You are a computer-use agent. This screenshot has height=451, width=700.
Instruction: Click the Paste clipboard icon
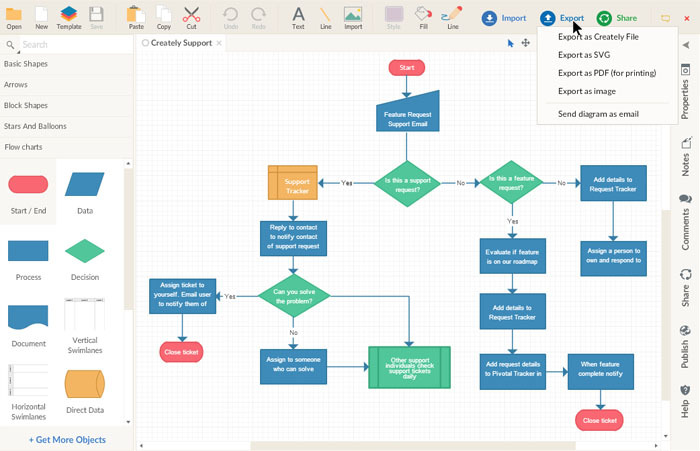coord(138,15)
